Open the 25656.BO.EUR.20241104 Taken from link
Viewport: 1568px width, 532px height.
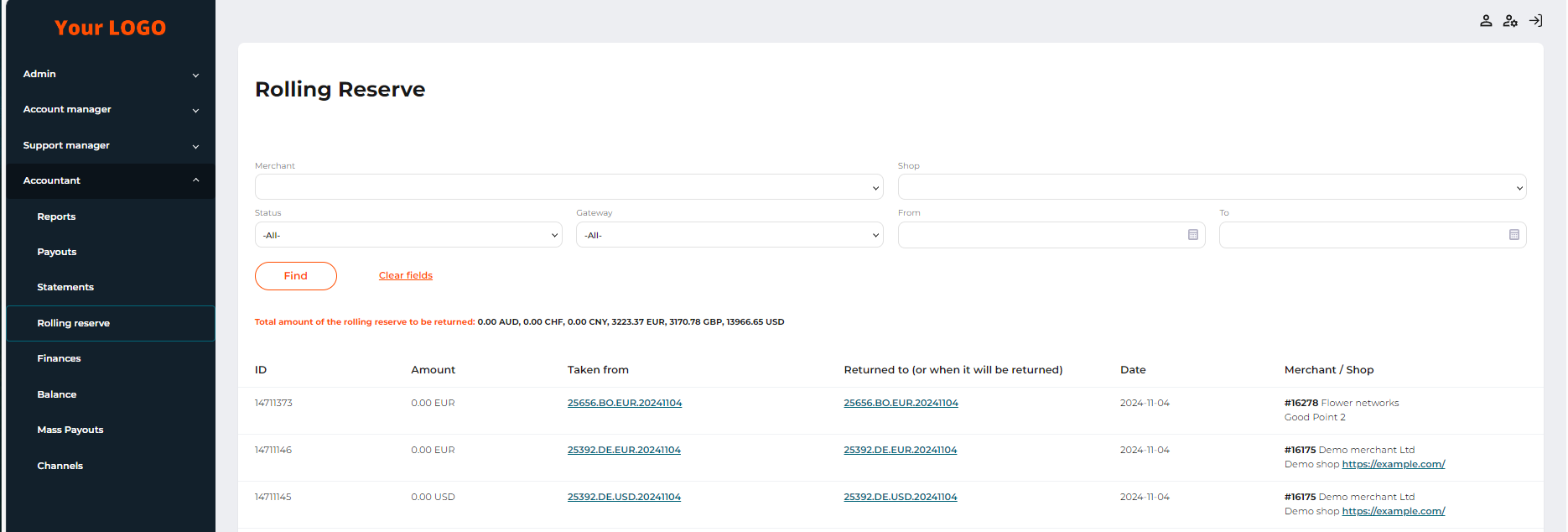[624, 403]
